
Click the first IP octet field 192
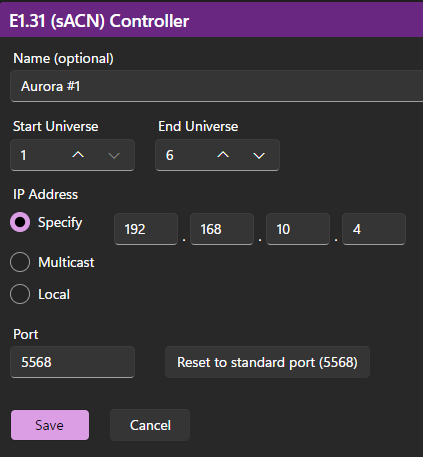click(146, 229)
